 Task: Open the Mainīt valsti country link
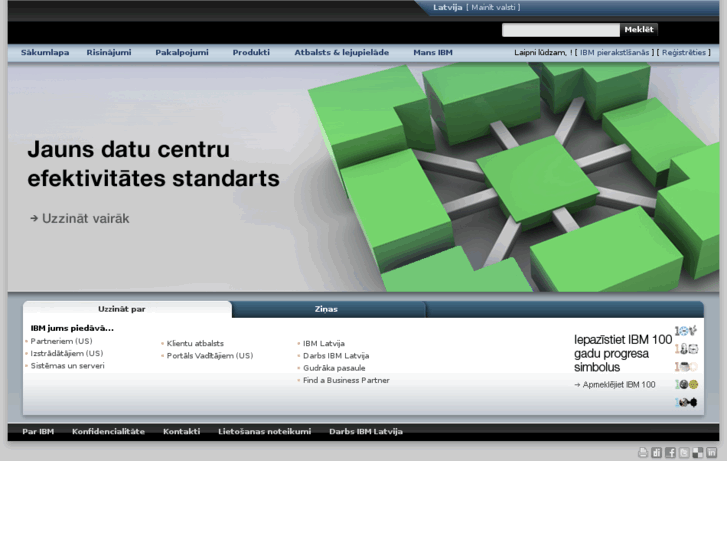coord(493,7)
